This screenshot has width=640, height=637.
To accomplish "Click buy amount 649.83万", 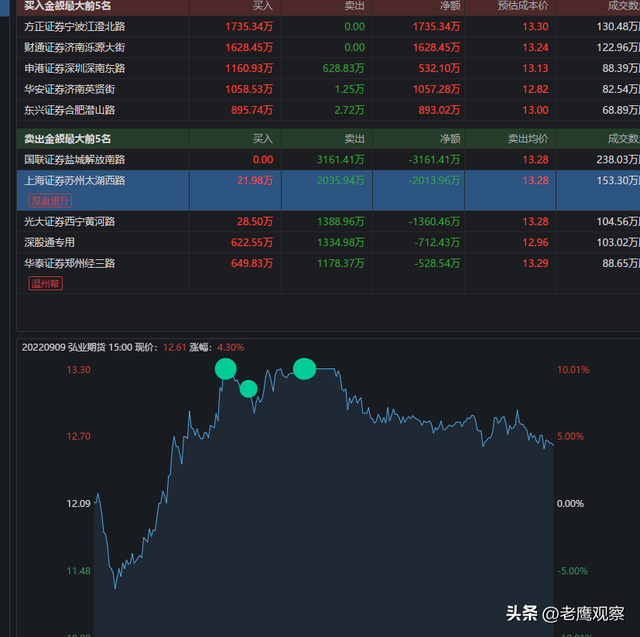I will pyautogui.click(x=252, y=263).
